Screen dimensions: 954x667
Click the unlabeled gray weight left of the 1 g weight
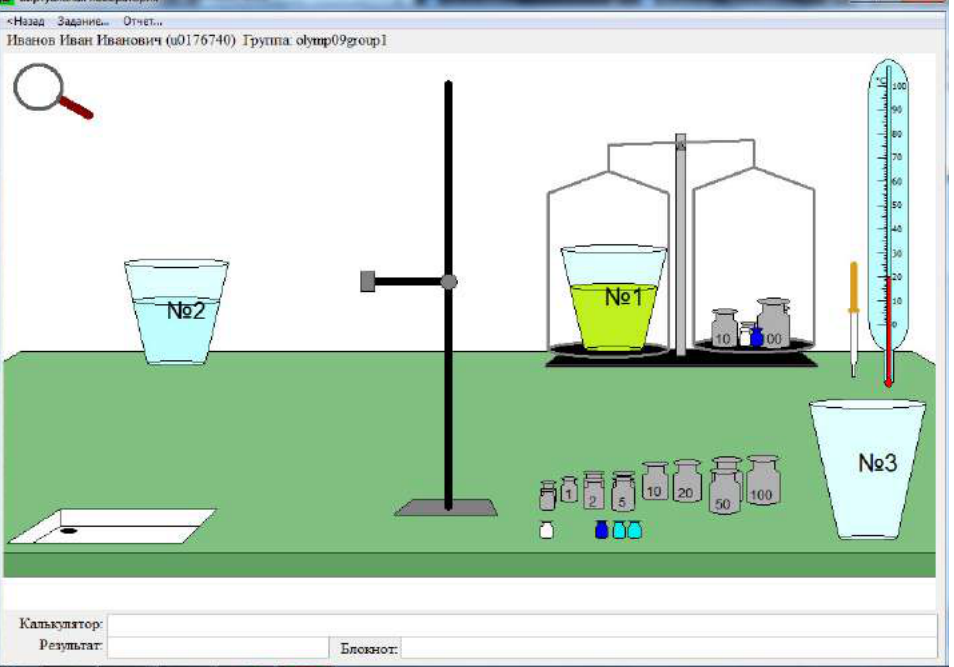548,495
